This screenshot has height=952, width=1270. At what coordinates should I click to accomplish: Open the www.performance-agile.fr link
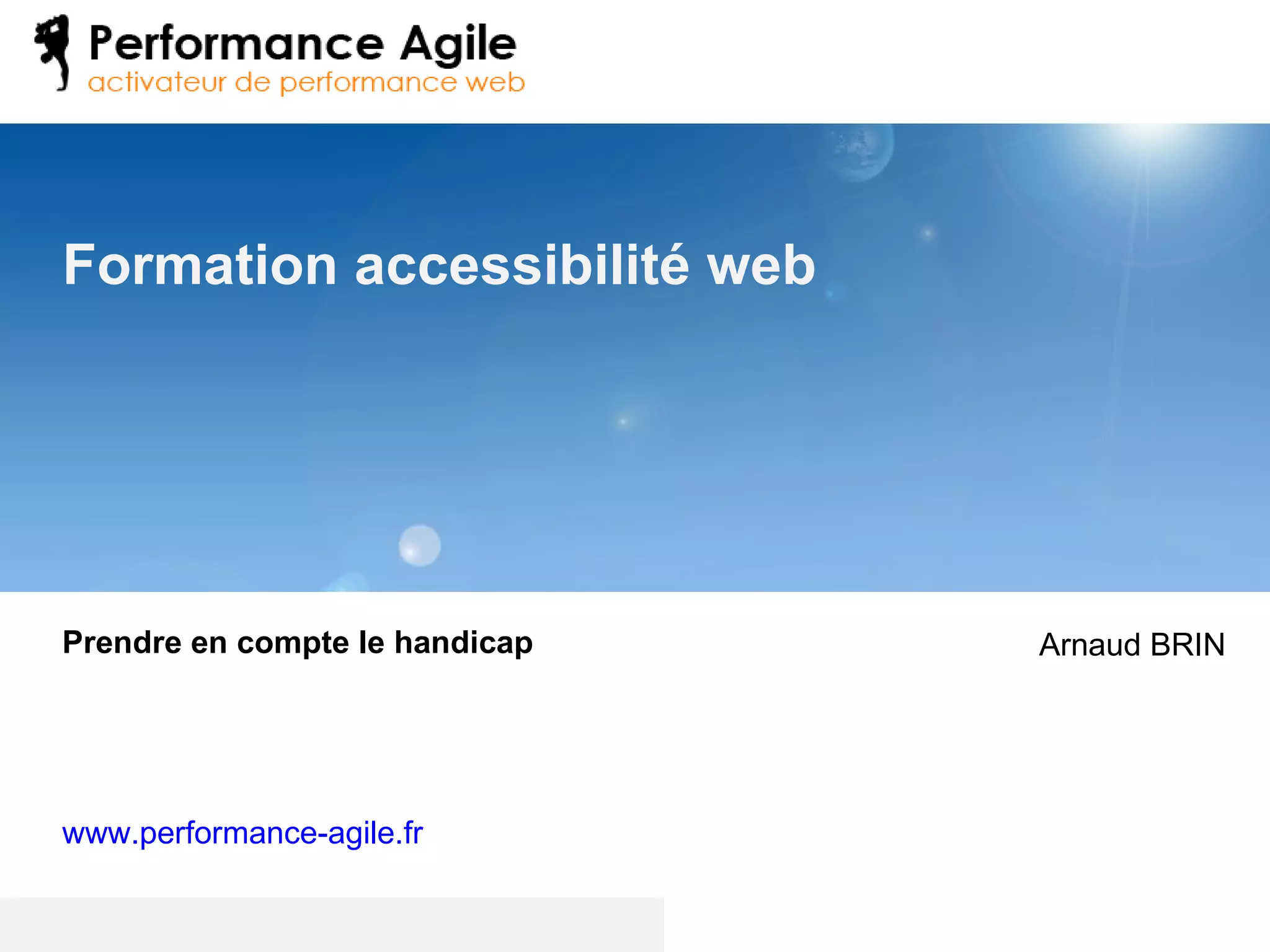242,833
